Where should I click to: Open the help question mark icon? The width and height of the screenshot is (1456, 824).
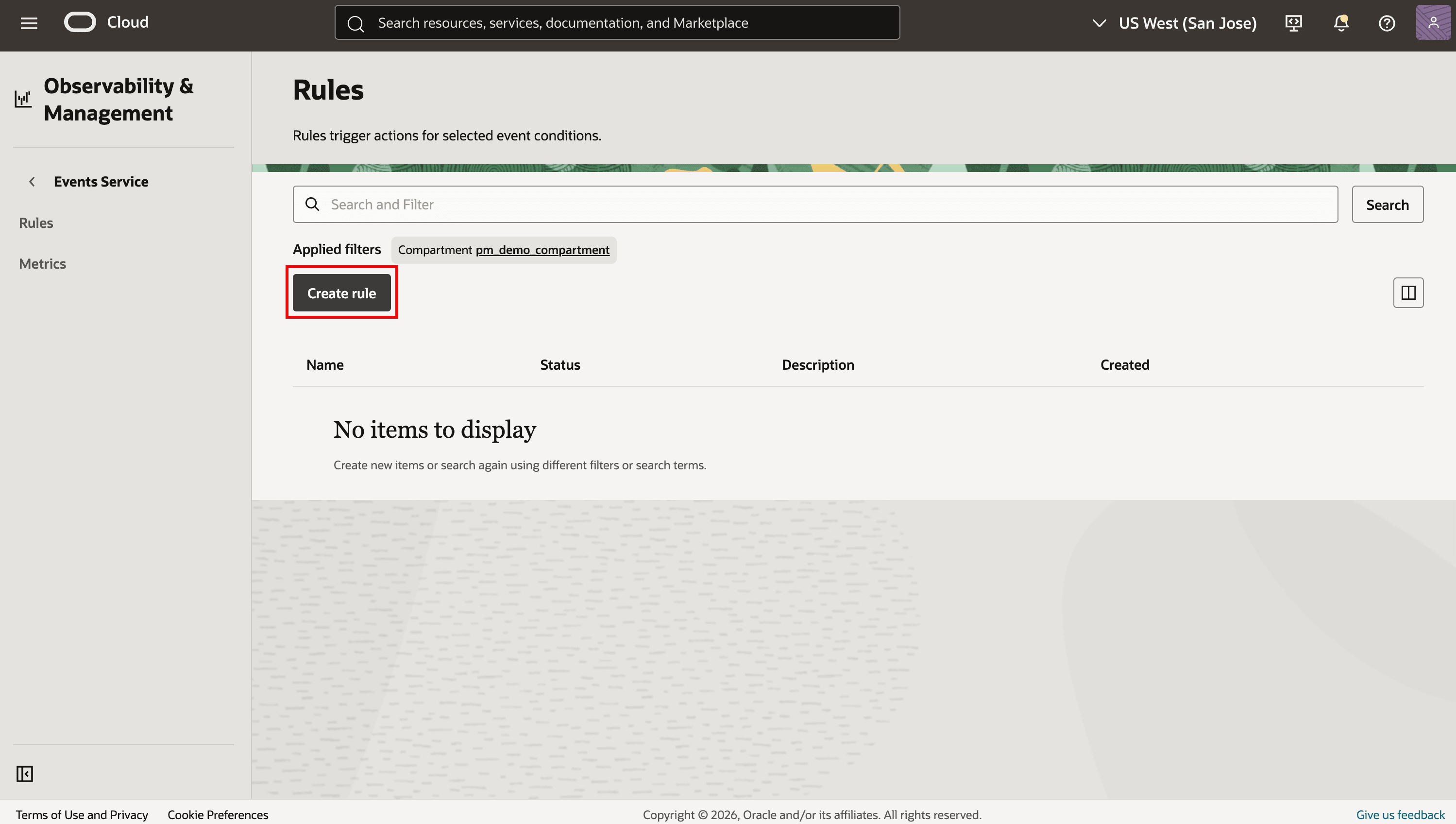(x=1387, y=23)
